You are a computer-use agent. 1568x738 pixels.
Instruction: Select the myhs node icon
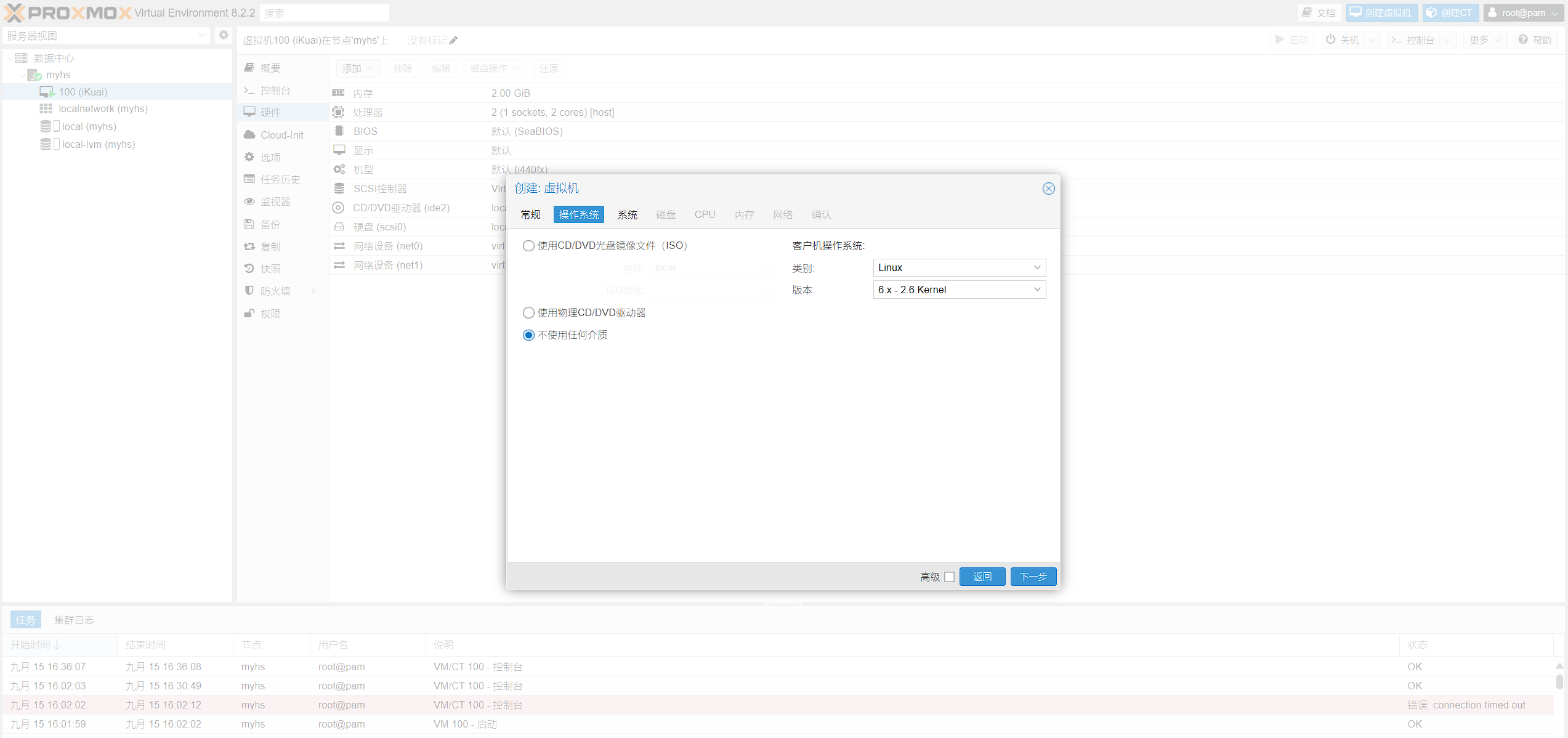tap(34, 75)
